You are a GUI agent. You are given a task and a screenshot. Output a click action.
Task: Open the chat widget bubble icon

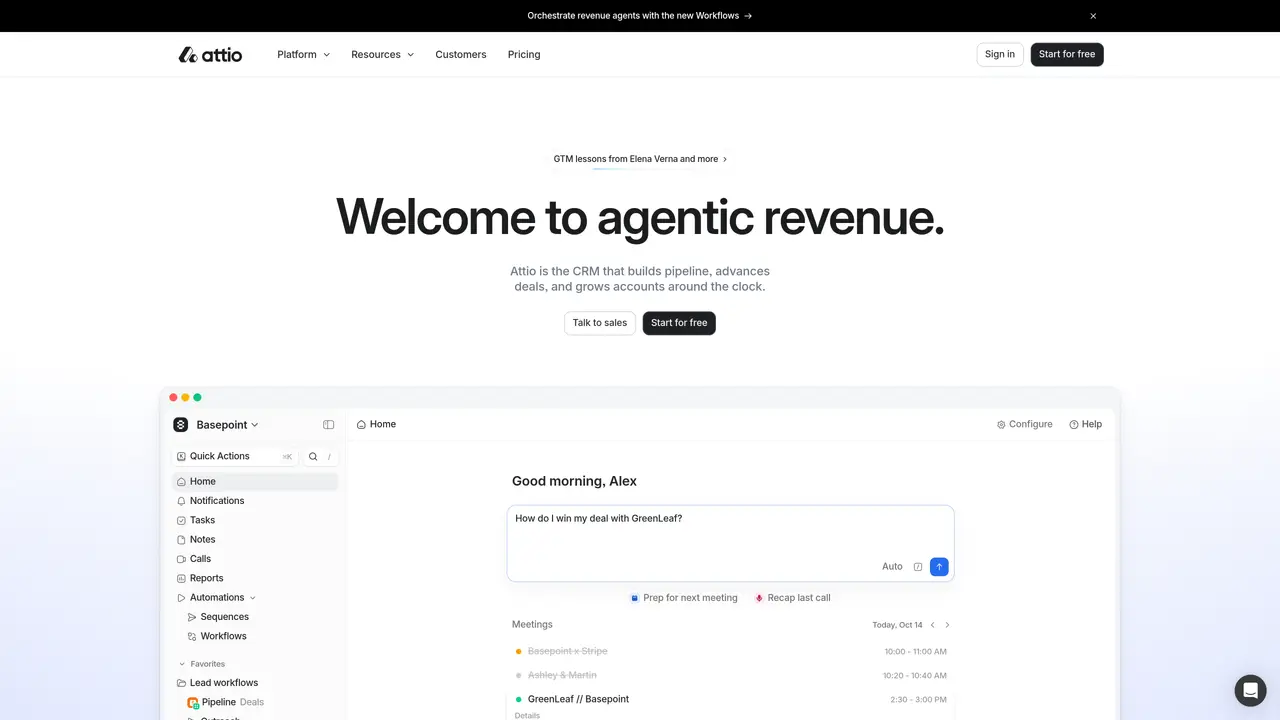[1250, 690]
